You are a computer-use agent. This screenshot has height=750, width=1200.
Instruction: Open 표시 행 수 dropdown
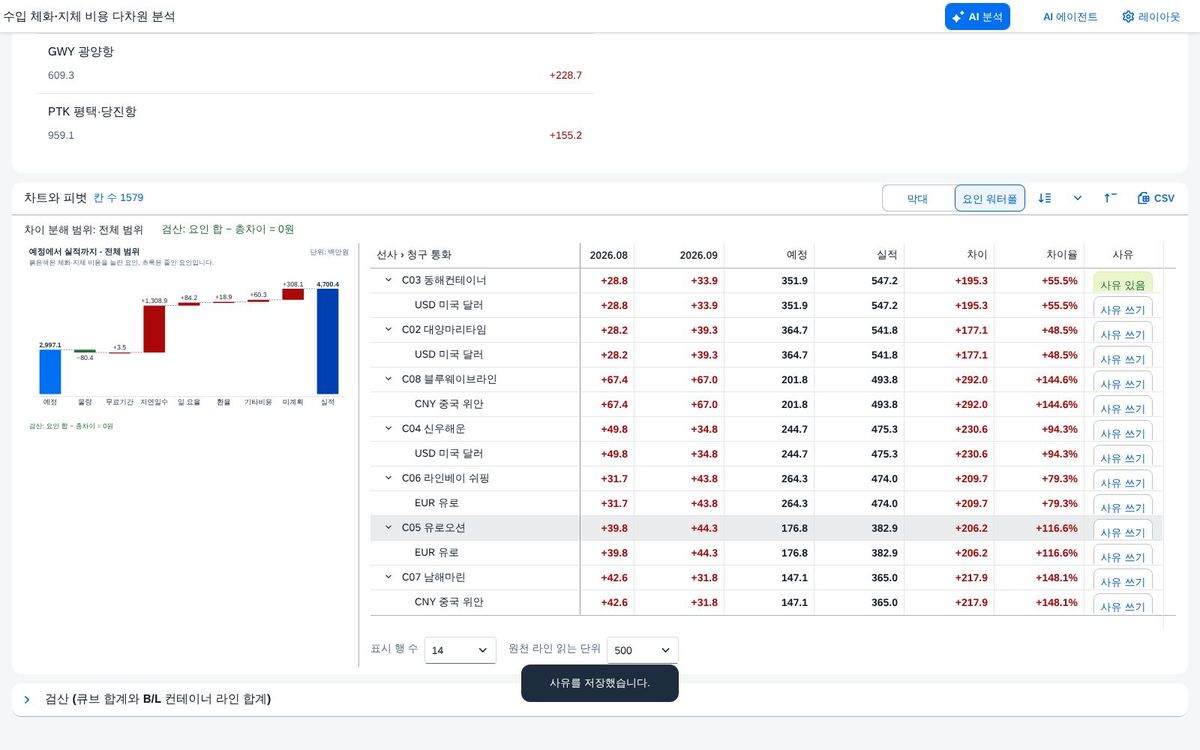(x=460, y=650)
